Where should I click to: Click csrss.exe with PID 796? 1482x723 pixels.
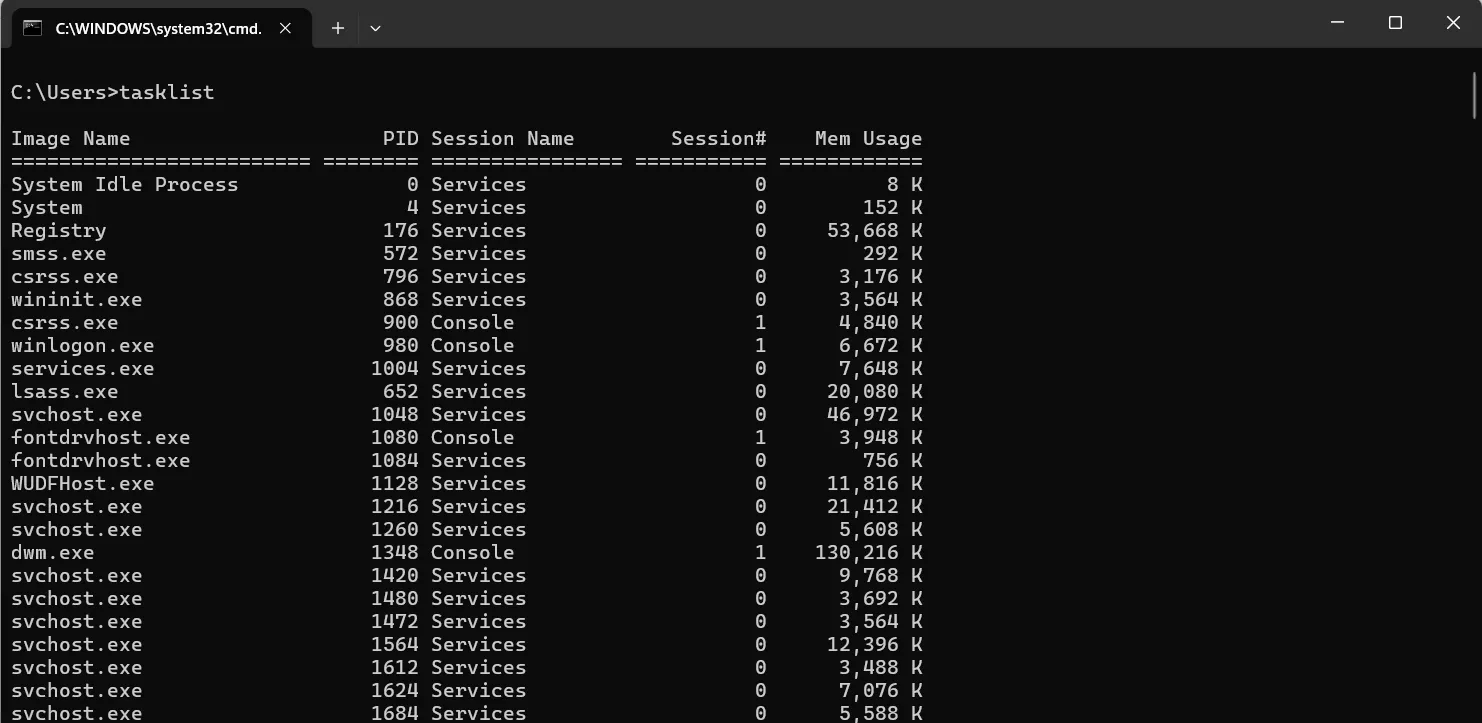65,276
